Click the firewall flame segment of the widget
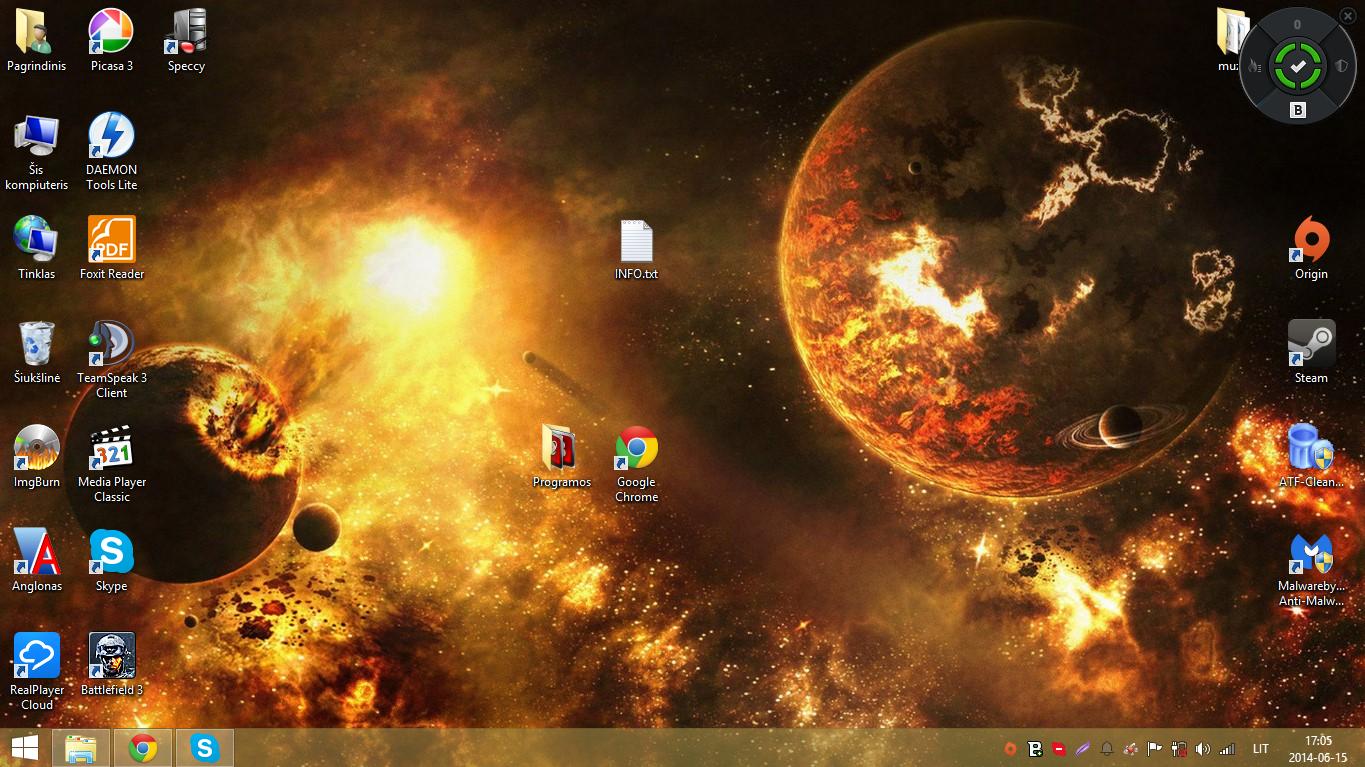 (x=1255, y=66)
